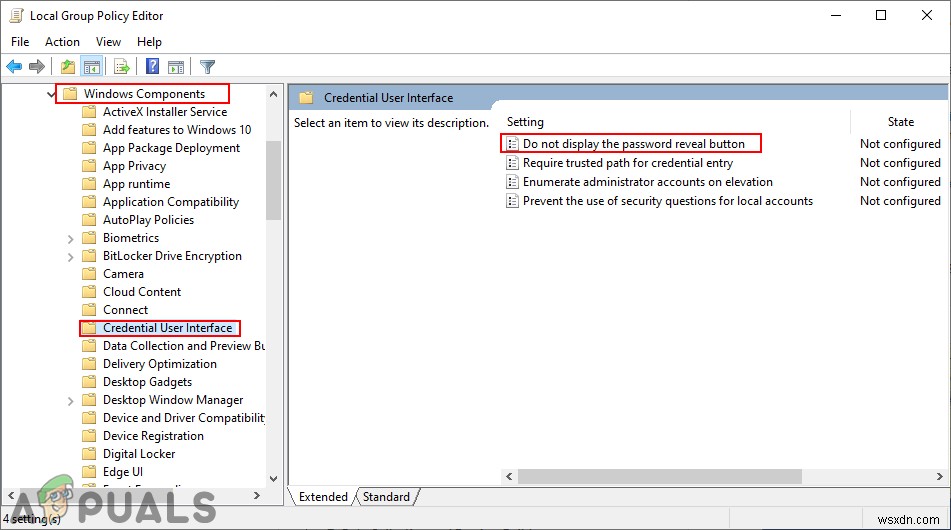Click policy icon beside Enumerate administrator accounts

[512, 182]
